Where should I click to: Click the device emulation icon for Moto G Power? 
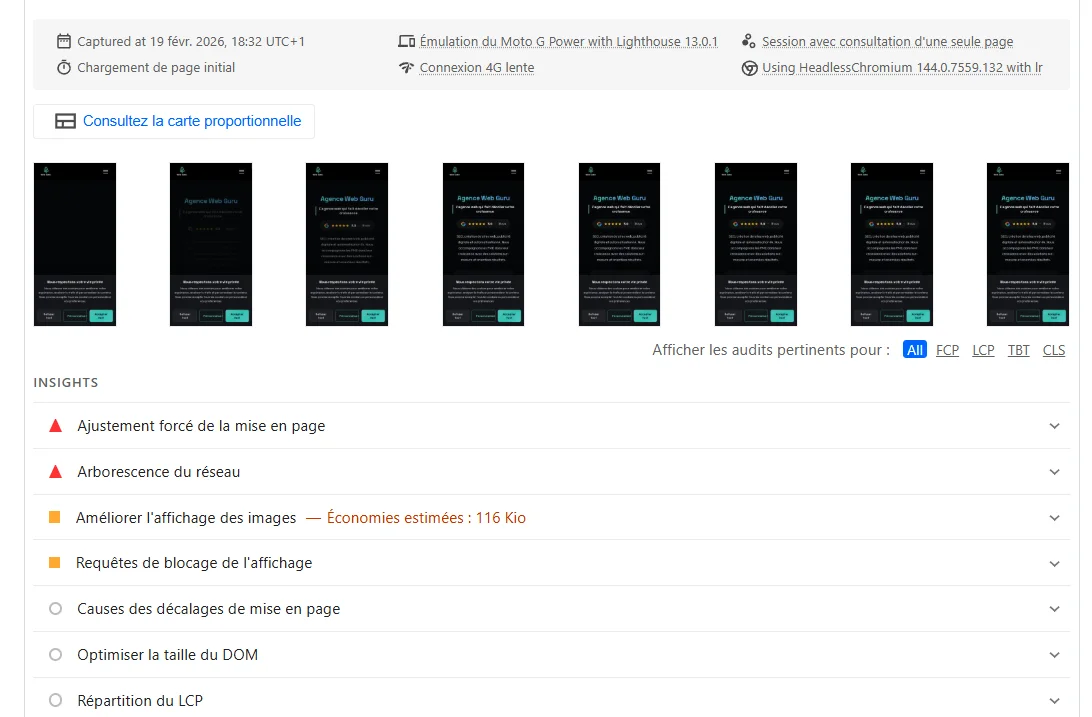click(406, 41)
